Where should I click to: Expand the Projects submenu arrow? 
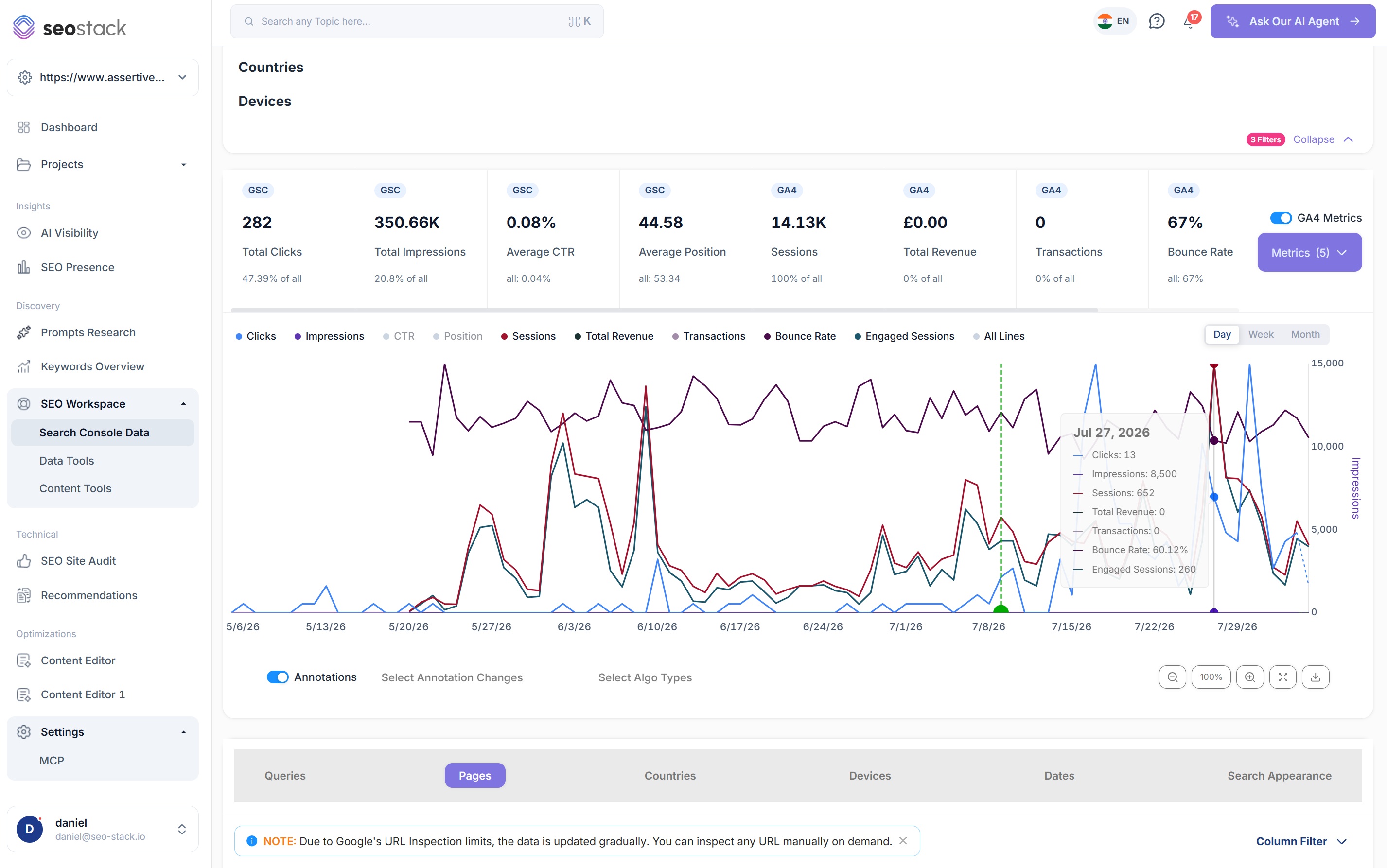tap(184, 165)
